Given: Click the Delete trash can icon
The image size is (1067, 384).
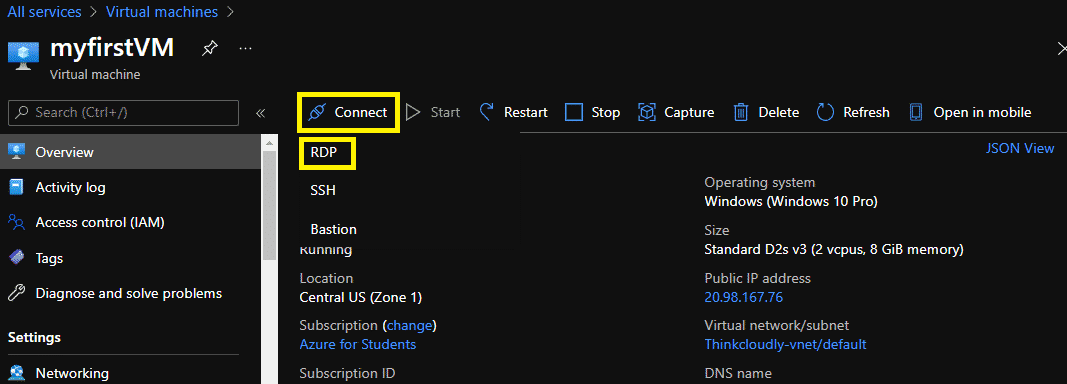Looking at the screenshot, I should click(741, 112).
